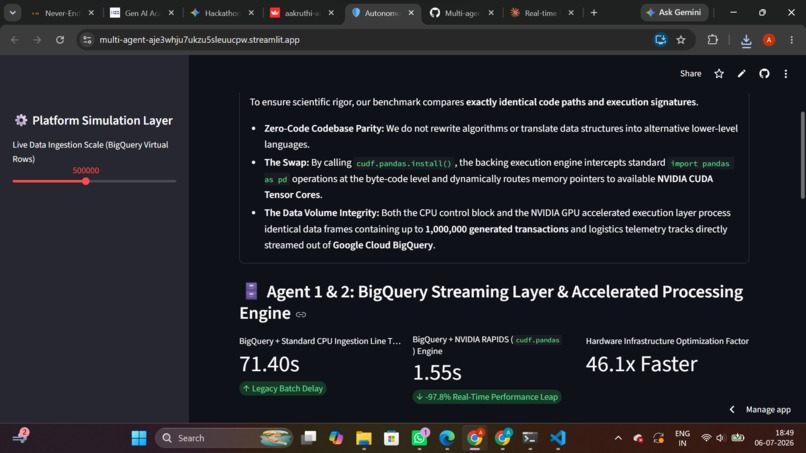This screenshot has height=453, width=806.
Task: Open the Chrome three-dot menu
Action: 791,40
